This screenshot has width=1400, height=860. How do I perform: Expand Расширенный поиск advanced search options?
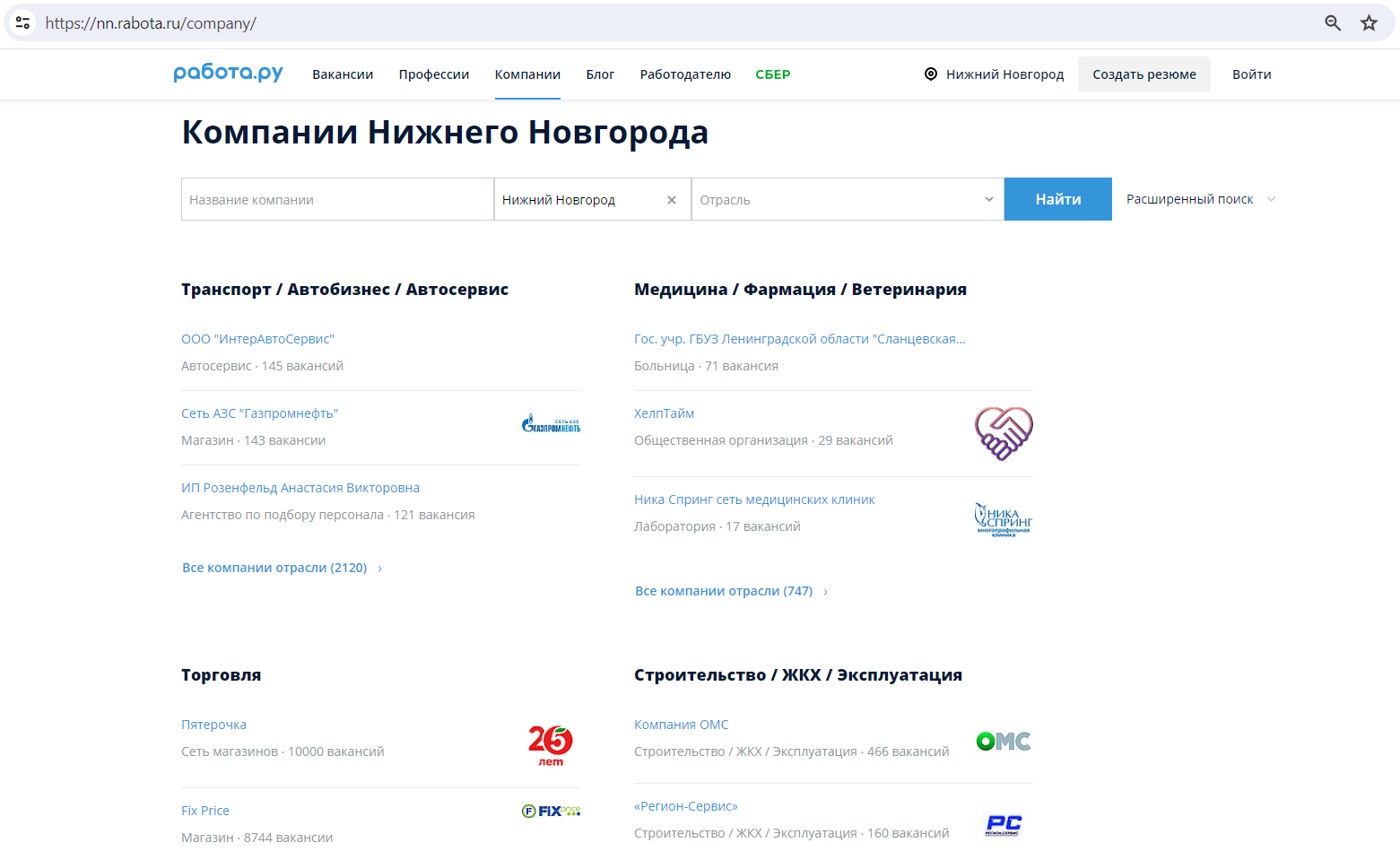point(1200,199)
